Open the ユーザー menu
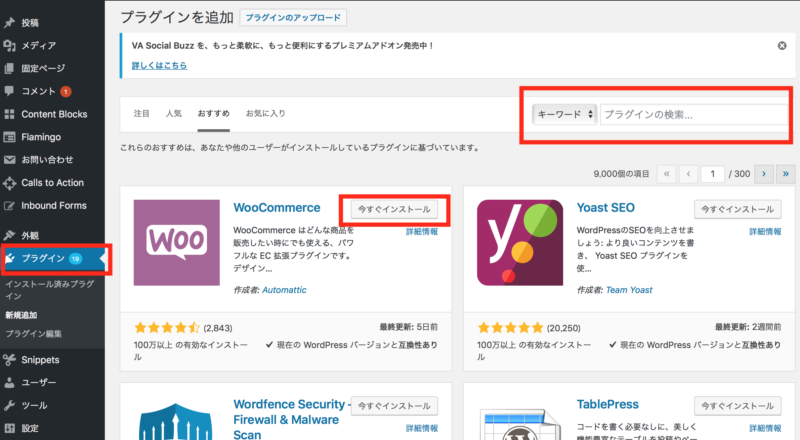 point(53,382)
